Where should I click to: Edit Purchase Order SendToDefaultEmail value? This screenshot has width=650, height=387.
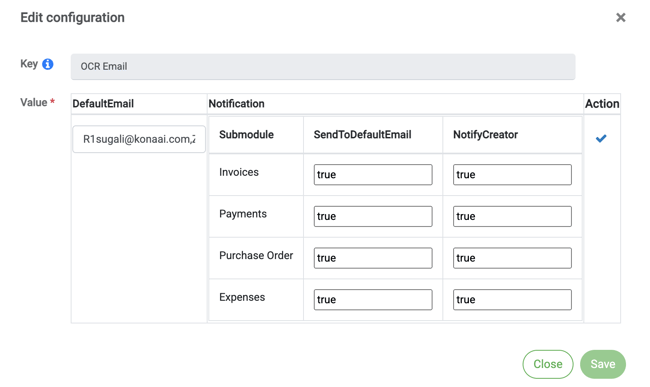click(373, 258)
